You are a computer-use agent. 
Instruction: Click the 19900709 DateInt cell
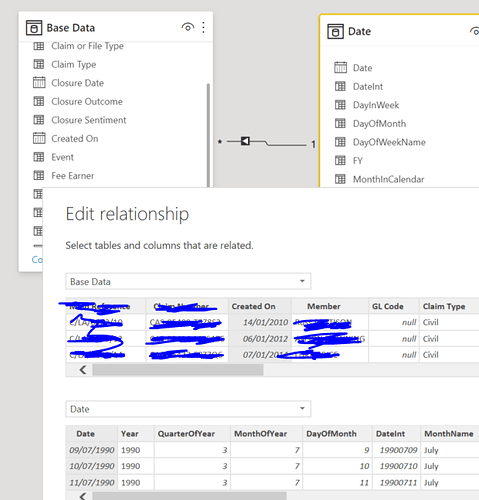point(396,450)
